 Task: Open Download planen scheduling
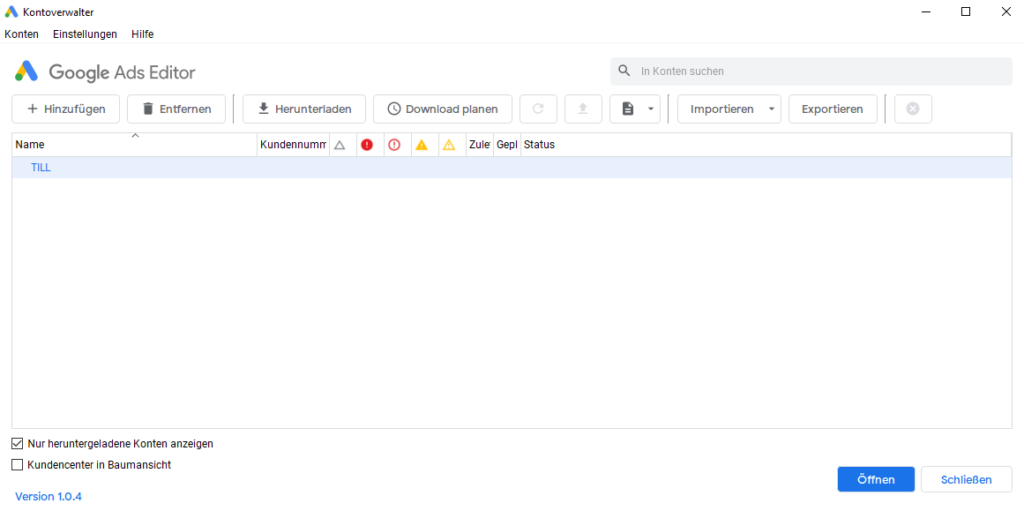click(x=442, y=109)
